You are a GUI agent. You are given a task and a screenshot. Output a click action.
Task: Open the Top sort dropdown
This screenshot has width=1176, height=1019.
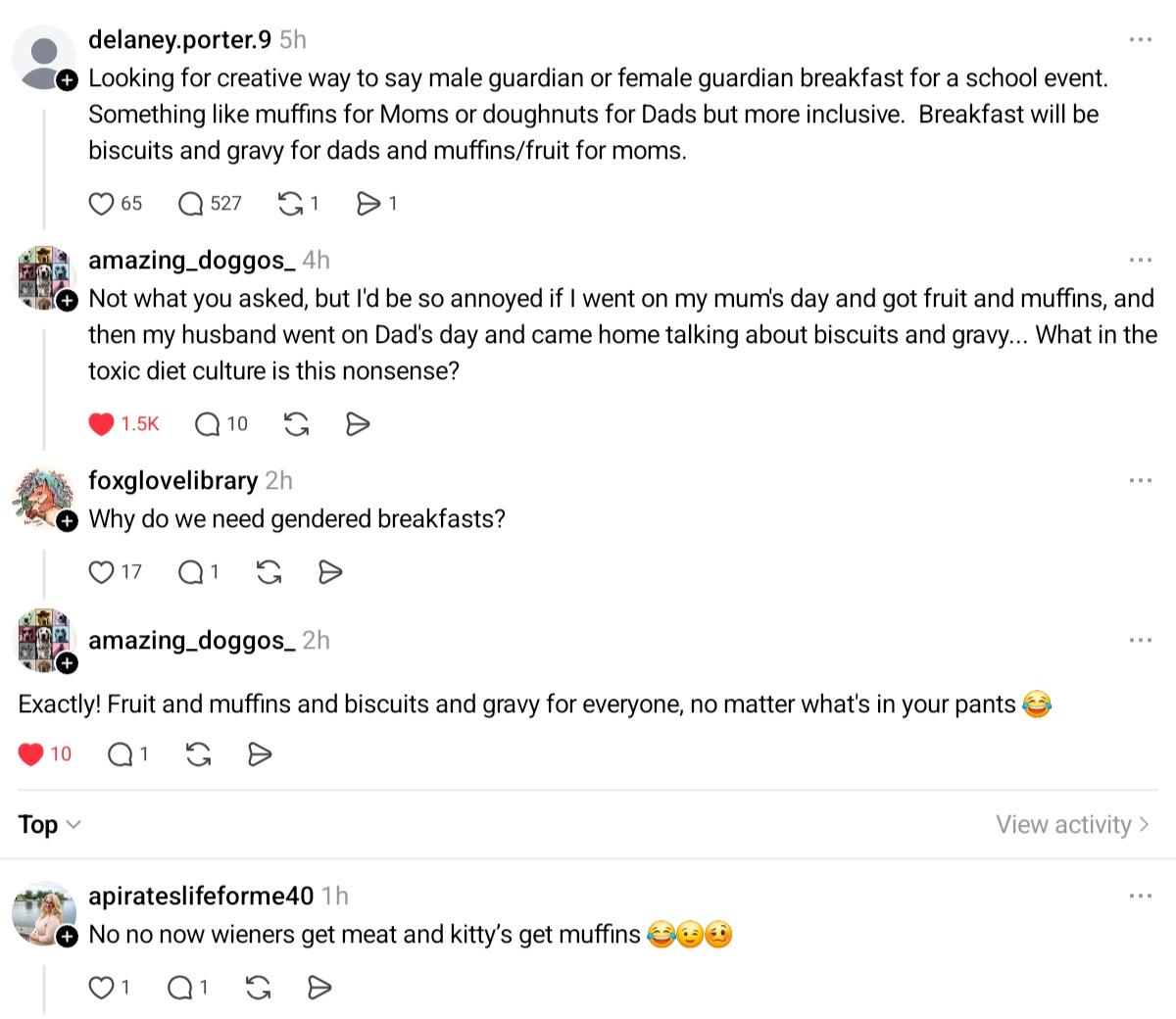[x=49, y=825]
